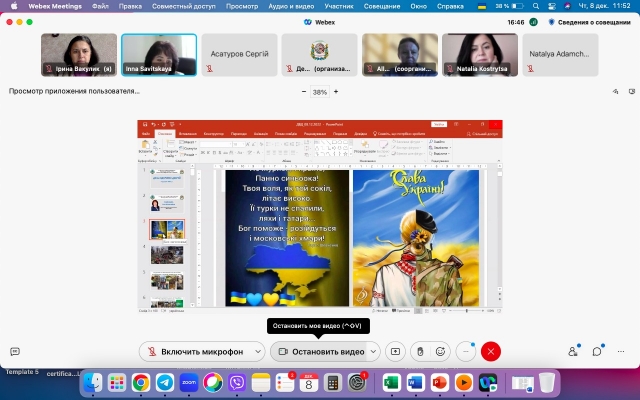Open video options dropdown arrow

pyautogui.click(x=373, y=352)
